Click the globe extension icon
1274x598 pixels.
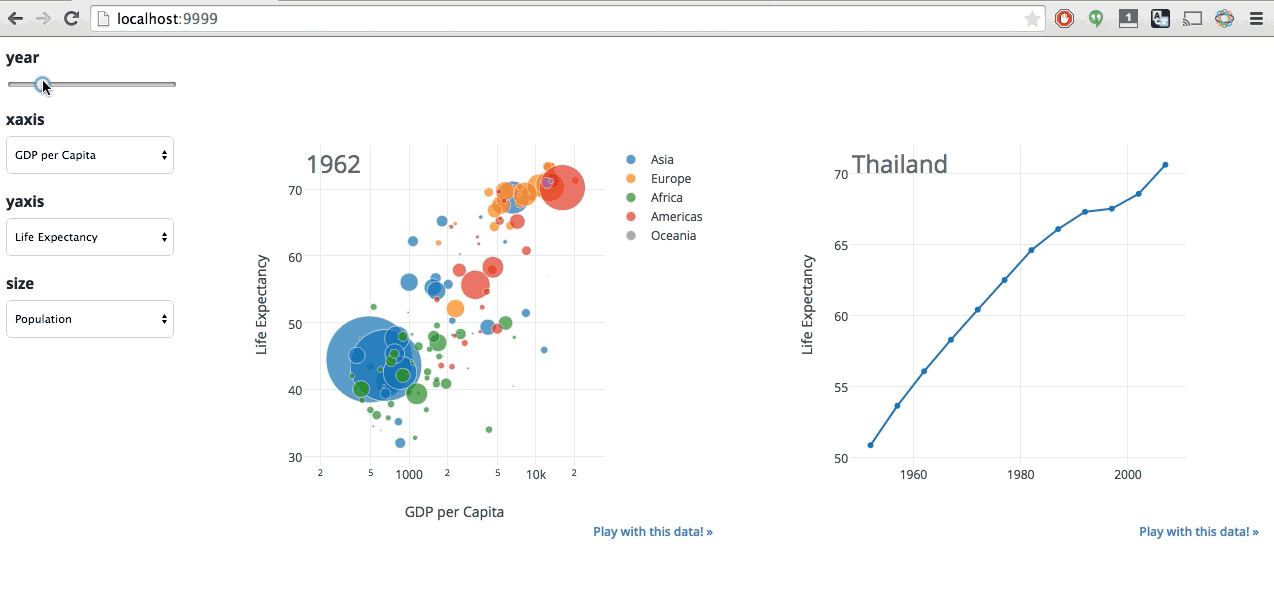pos(1224,18)
